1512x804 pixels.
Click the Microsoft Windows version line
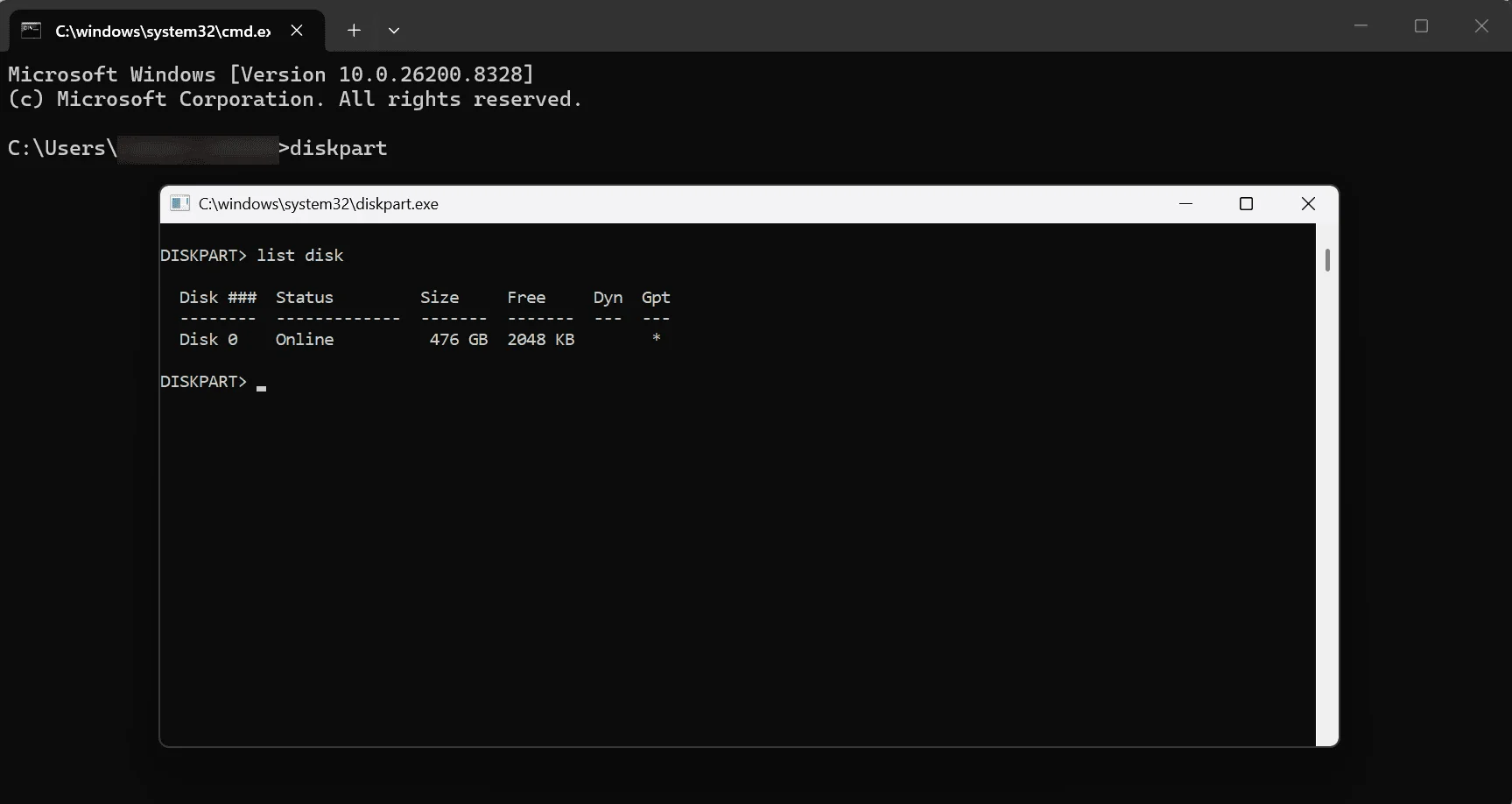pyautogui.click(x=271, y=74)
